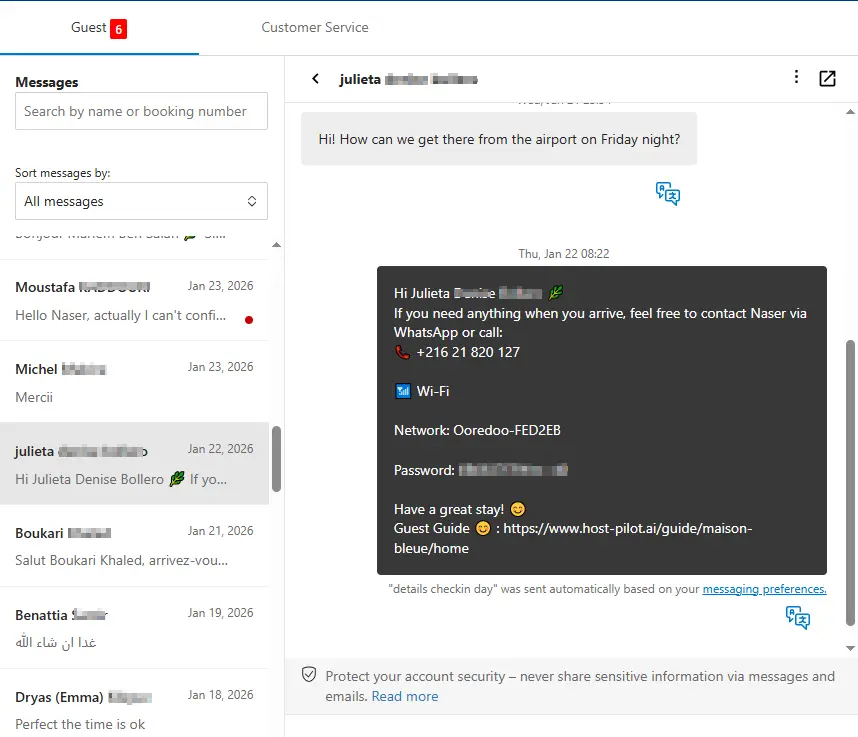Pop out the chat in a new window
This screenshot has width=858, height=737.
pos(828,77)
